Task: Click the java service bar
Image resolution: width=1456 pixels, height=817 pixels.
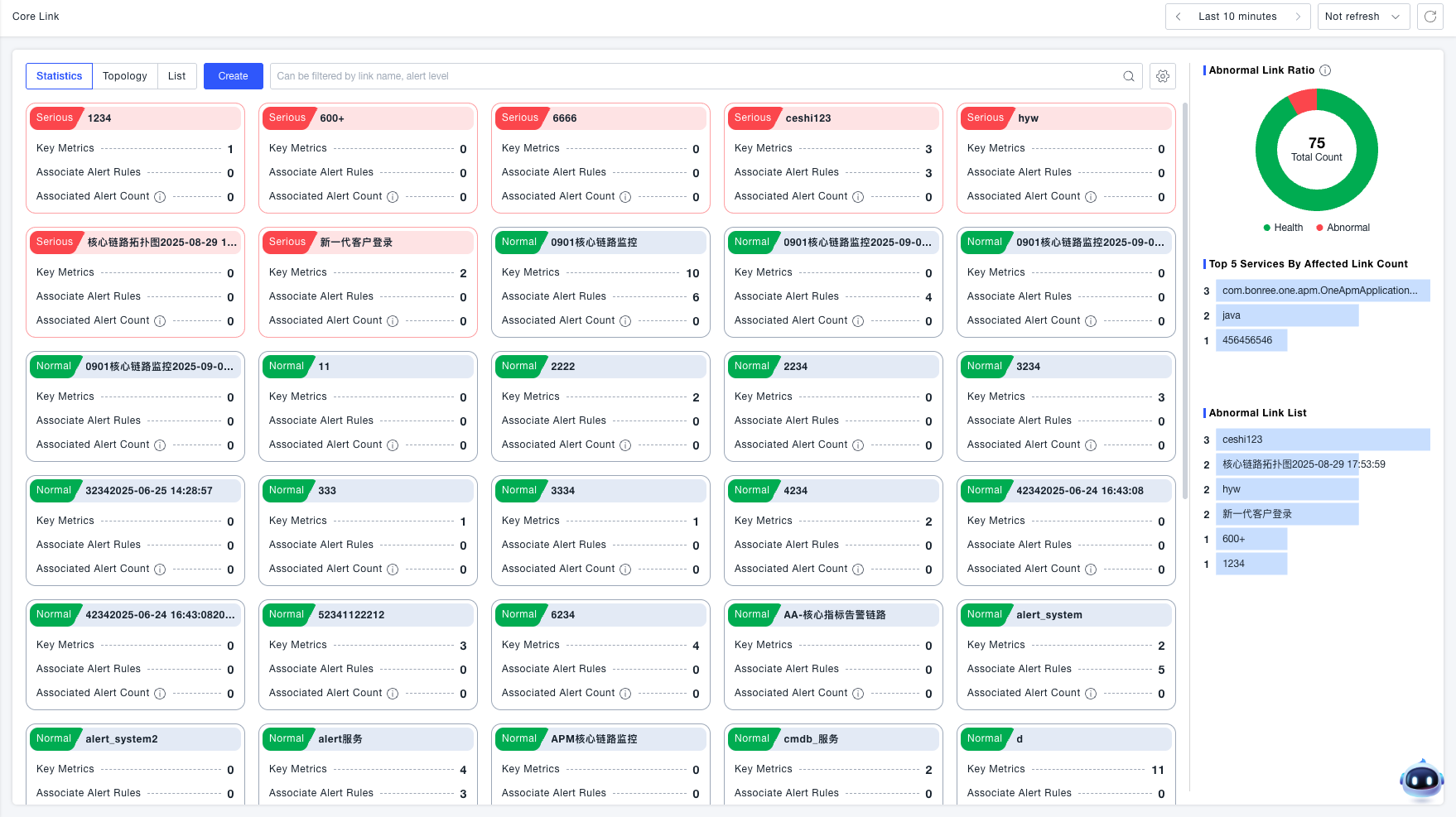Action: [1286, 315]
